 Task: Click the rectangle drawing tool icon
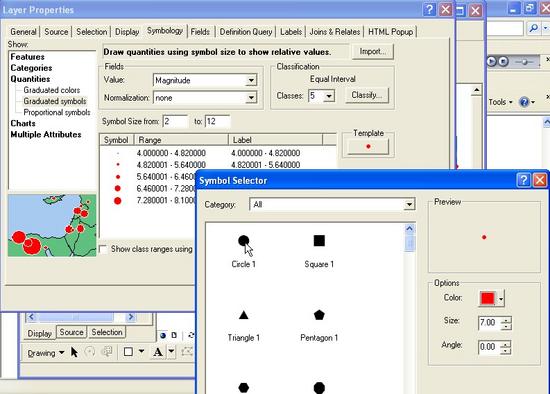pyautogui.click(x=128, y=352)
